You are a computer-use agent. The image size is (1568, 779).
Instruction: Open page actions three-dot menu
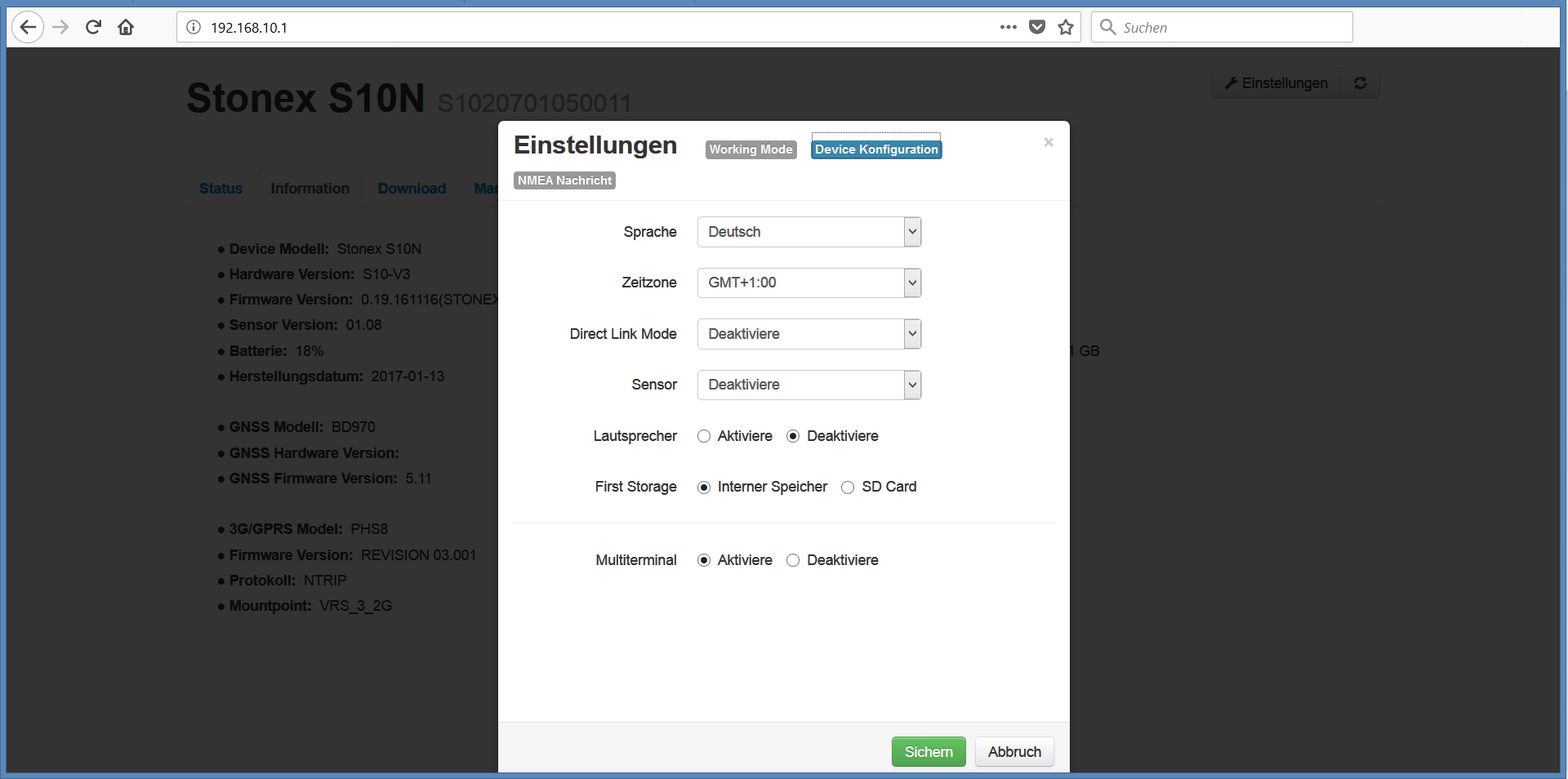pyautogui.click(x=1009, y=27)
